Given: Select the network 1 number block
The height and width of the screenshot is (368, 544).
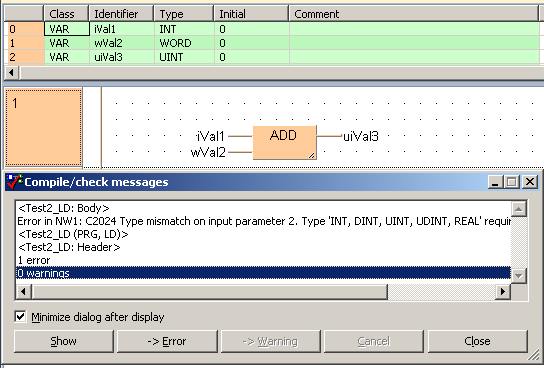Looking at the screenshot, I should click(44, 127).
